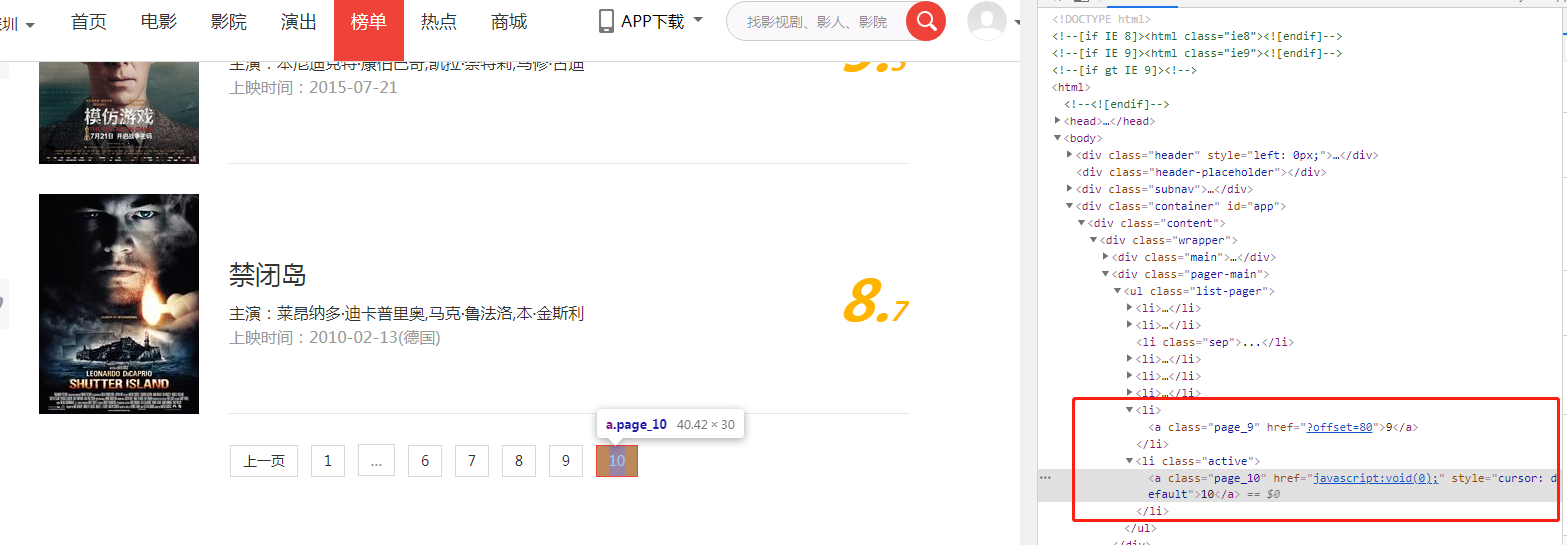Go to pagination page 9
Image resolution: width=1567 pixels, height=545 pixels.
[566, 461]
